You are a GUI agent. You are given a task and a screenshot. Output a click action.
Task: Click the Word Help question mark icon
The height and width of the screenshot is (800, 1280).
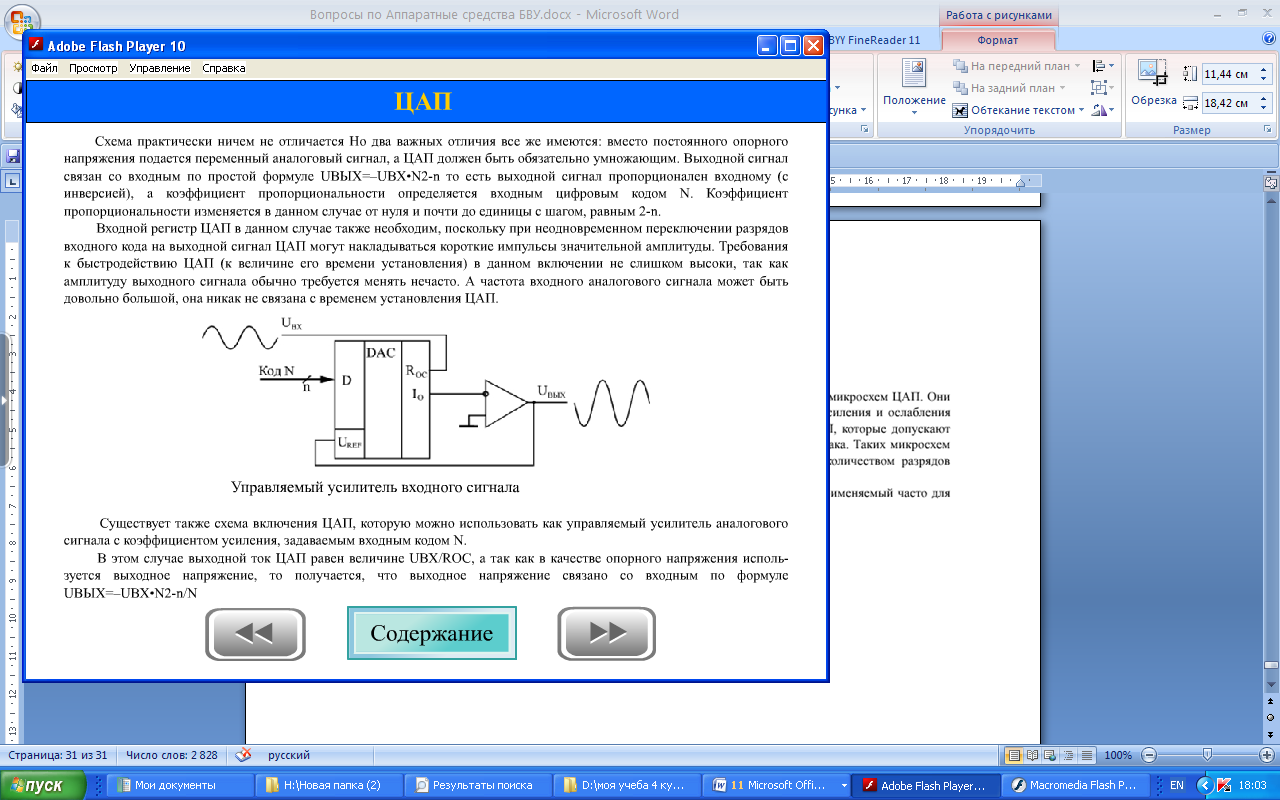pyautogui.click(x=1269, y=39)
